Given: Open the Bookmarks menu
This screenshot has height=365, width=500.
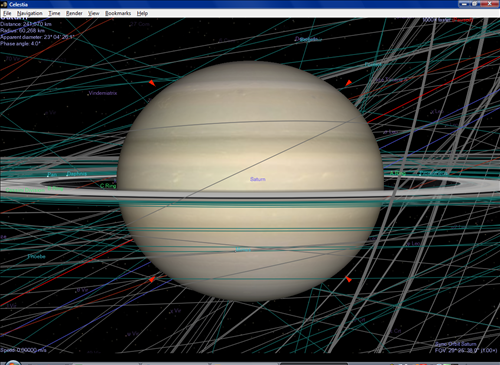Looking at the screenshot, I should pyautogui.click(x=118, y=13).
